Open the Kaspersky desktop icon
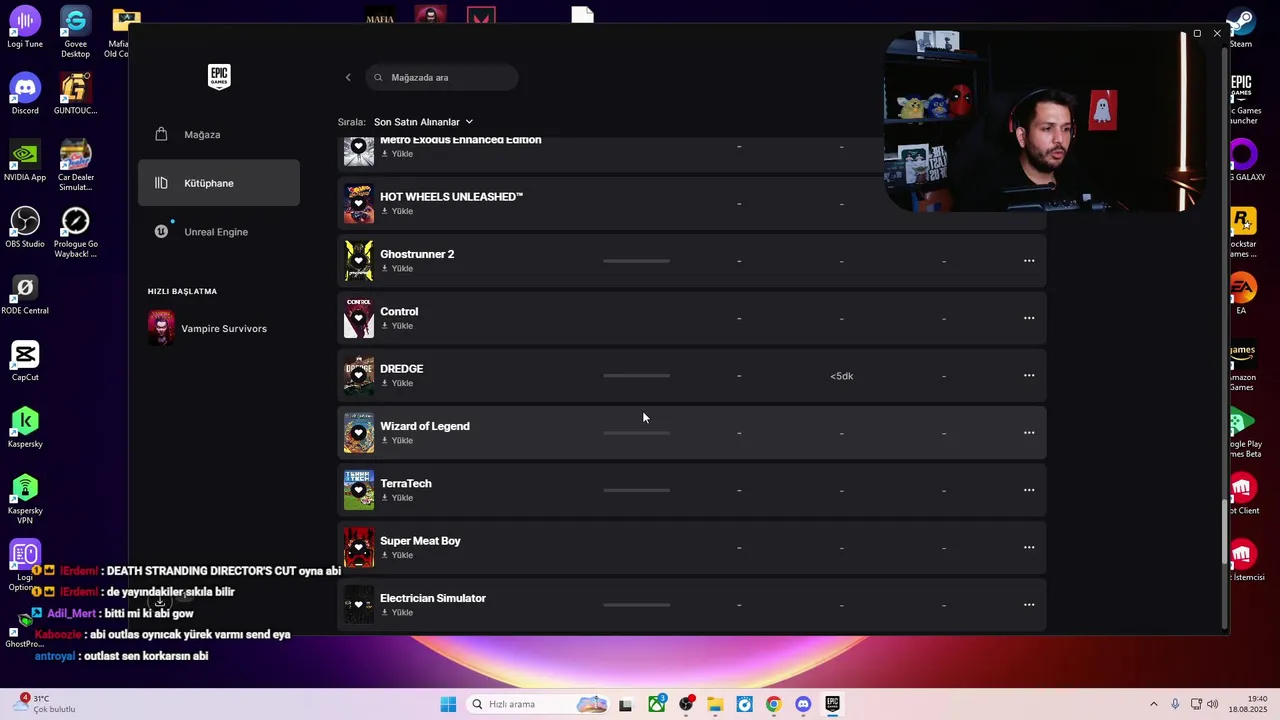 [x=25, y=427]
